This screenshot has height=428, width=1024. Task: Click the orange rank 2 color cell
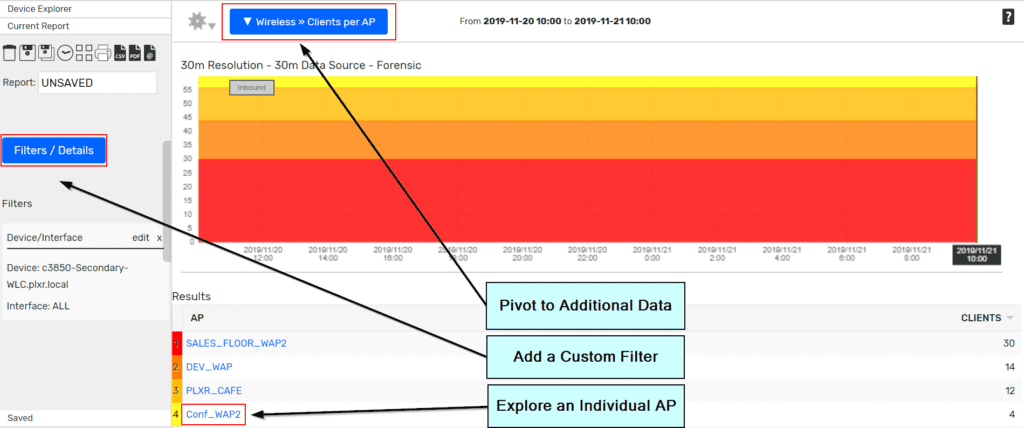[176, 367]
